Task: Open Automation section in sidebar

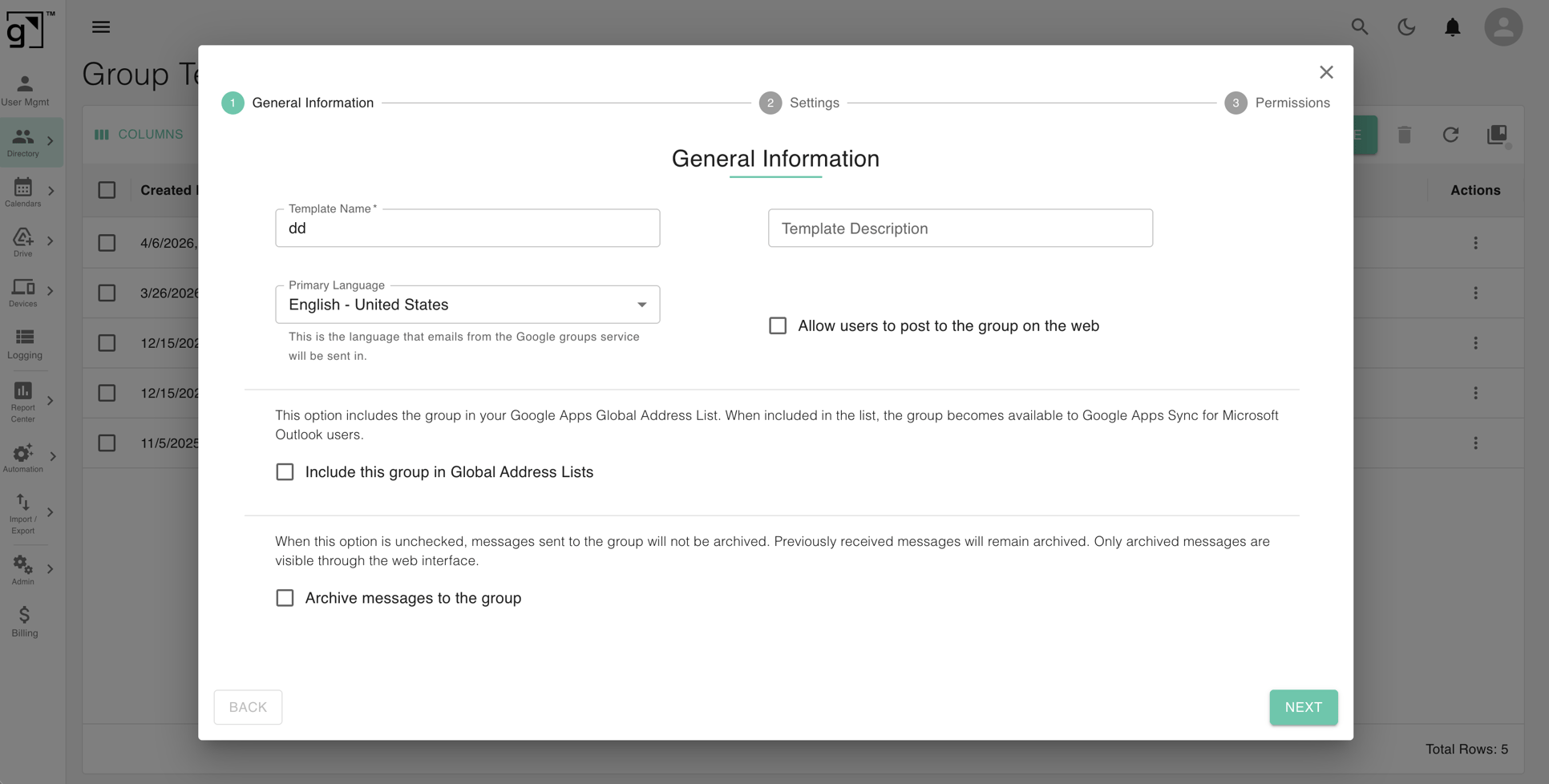Action: pos(23,458)
